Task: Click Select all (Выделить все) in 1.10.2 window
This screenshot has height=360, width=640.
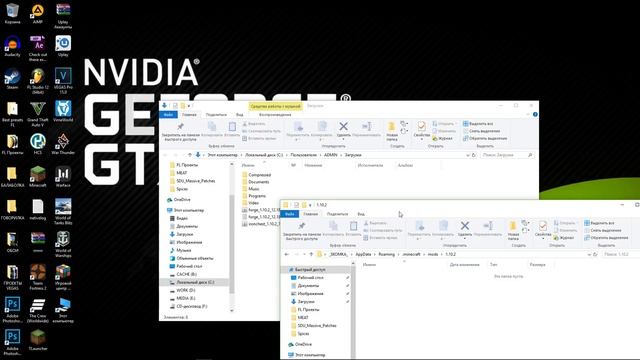Action: tap(599, 223)
